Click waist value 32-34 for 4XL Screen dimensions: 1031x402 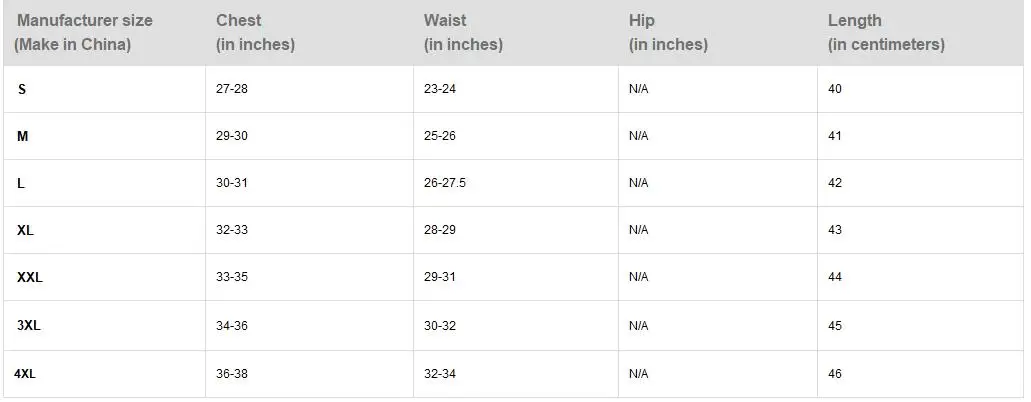pyautogui.click(x=439, y=374)
